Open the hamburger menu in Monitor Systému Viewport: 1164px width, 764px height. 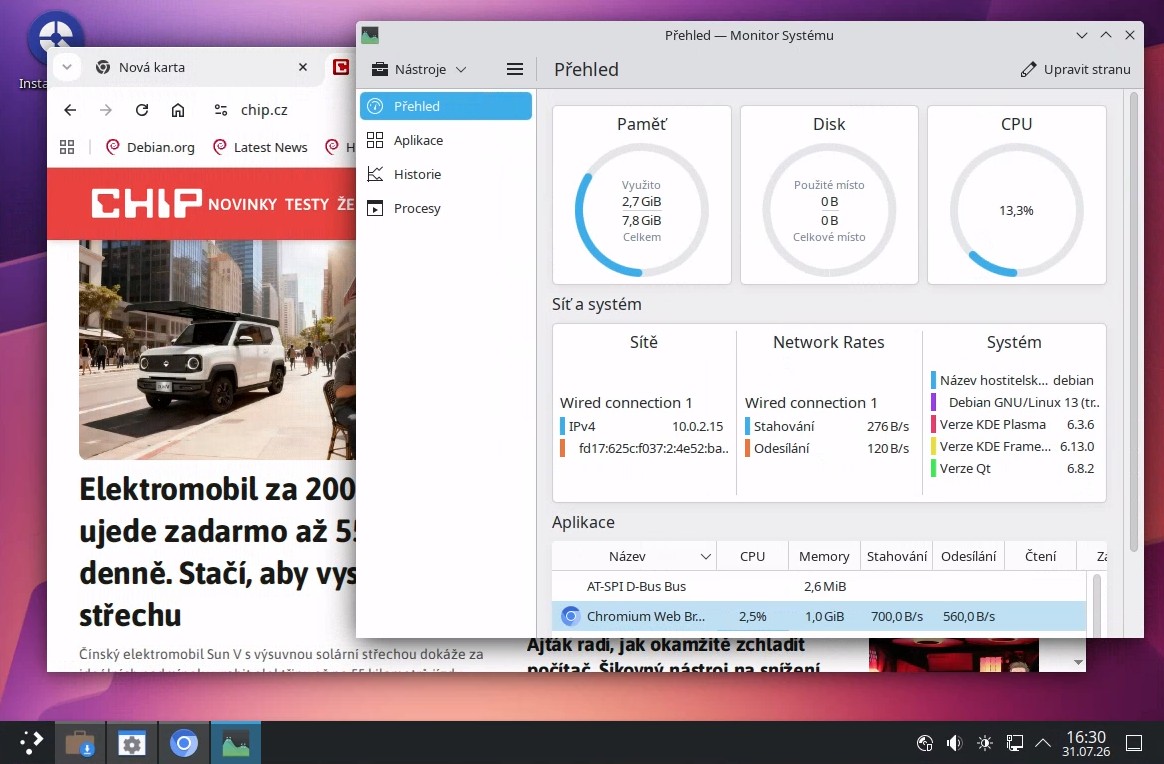click(x=514, y=69)
